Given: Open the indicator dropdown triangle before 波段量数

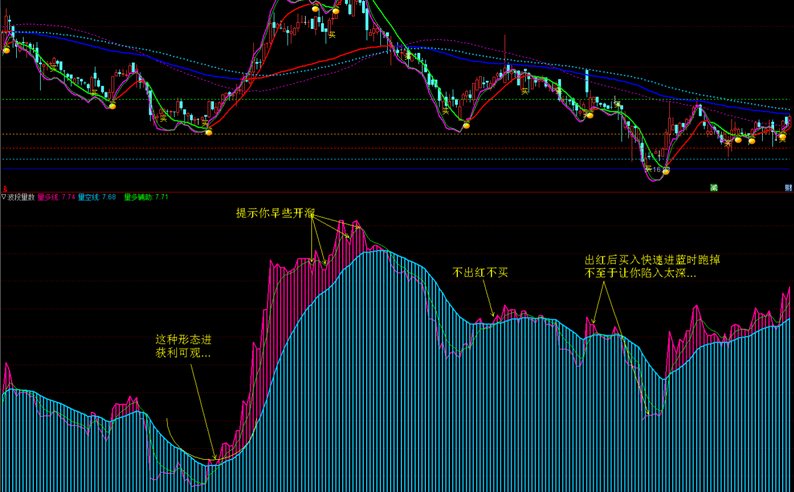Looking at the screenshot, I should click(3, 197).
